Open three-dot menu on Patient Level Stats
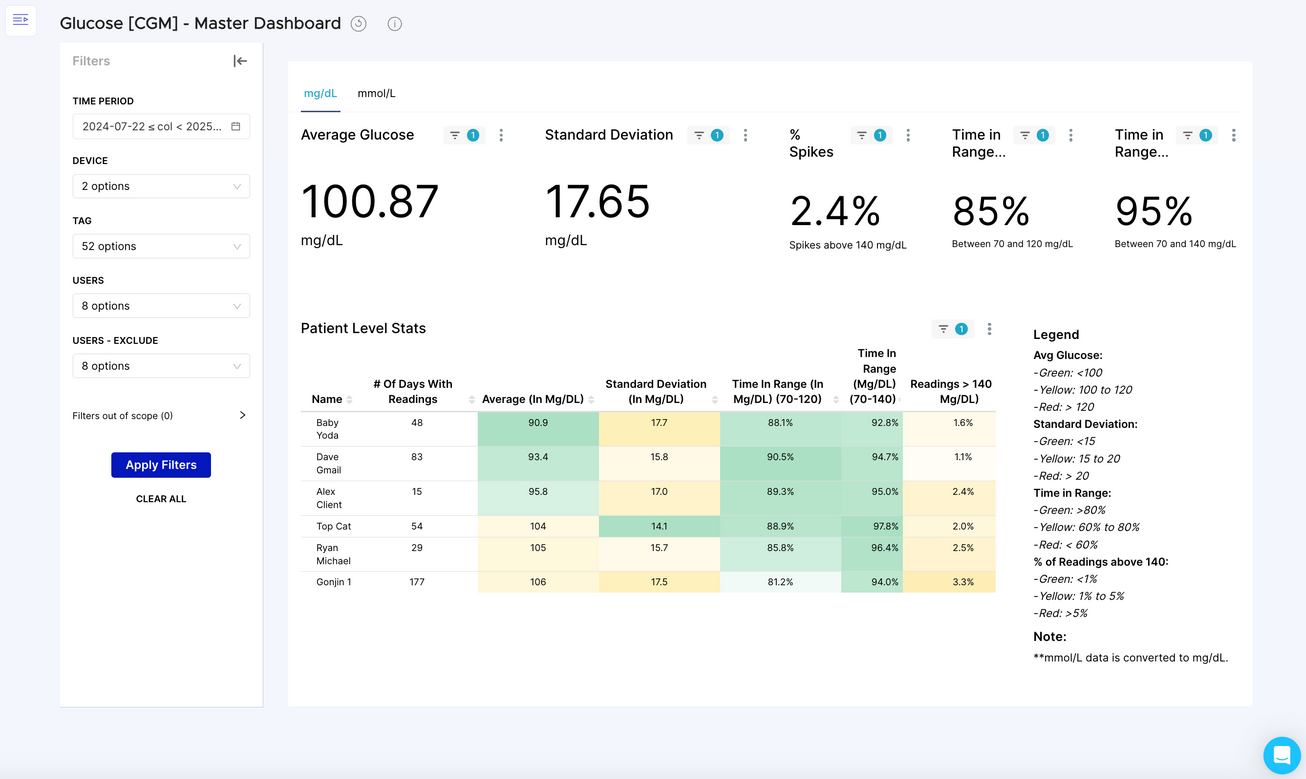 [x=989, y=329]
